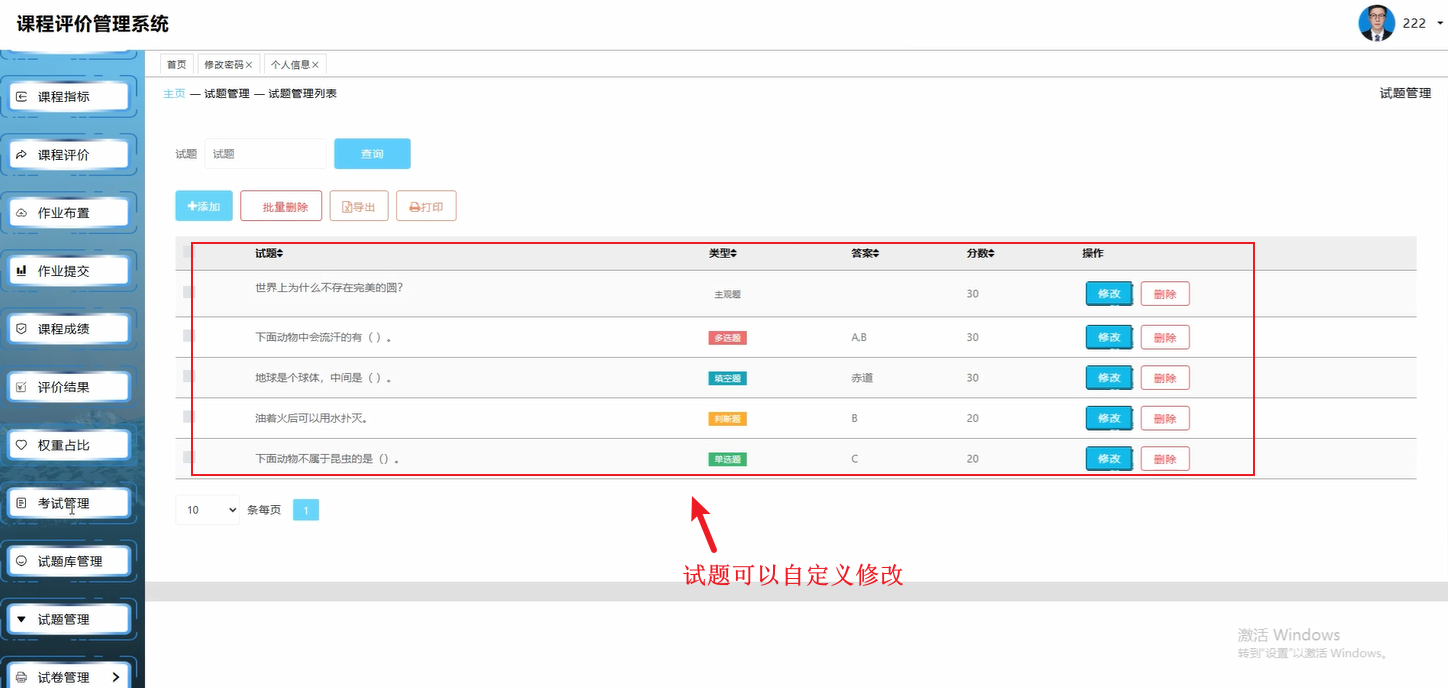The image size is (1448, 688).
Task: Click the 单选题 type tag
Action: click(727, 459)
